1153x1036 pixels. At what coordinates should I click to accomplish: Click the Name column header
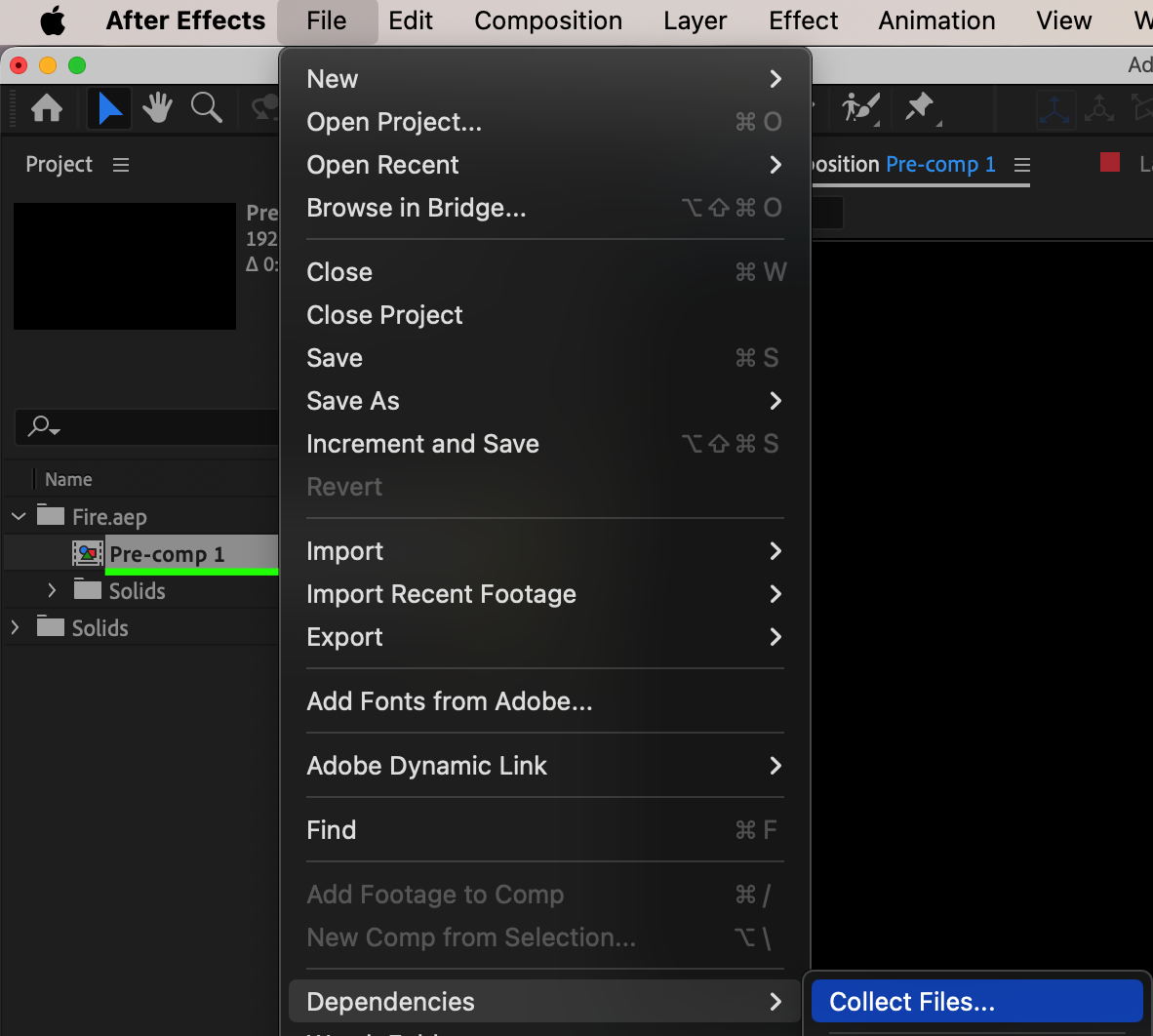[68, 479]
